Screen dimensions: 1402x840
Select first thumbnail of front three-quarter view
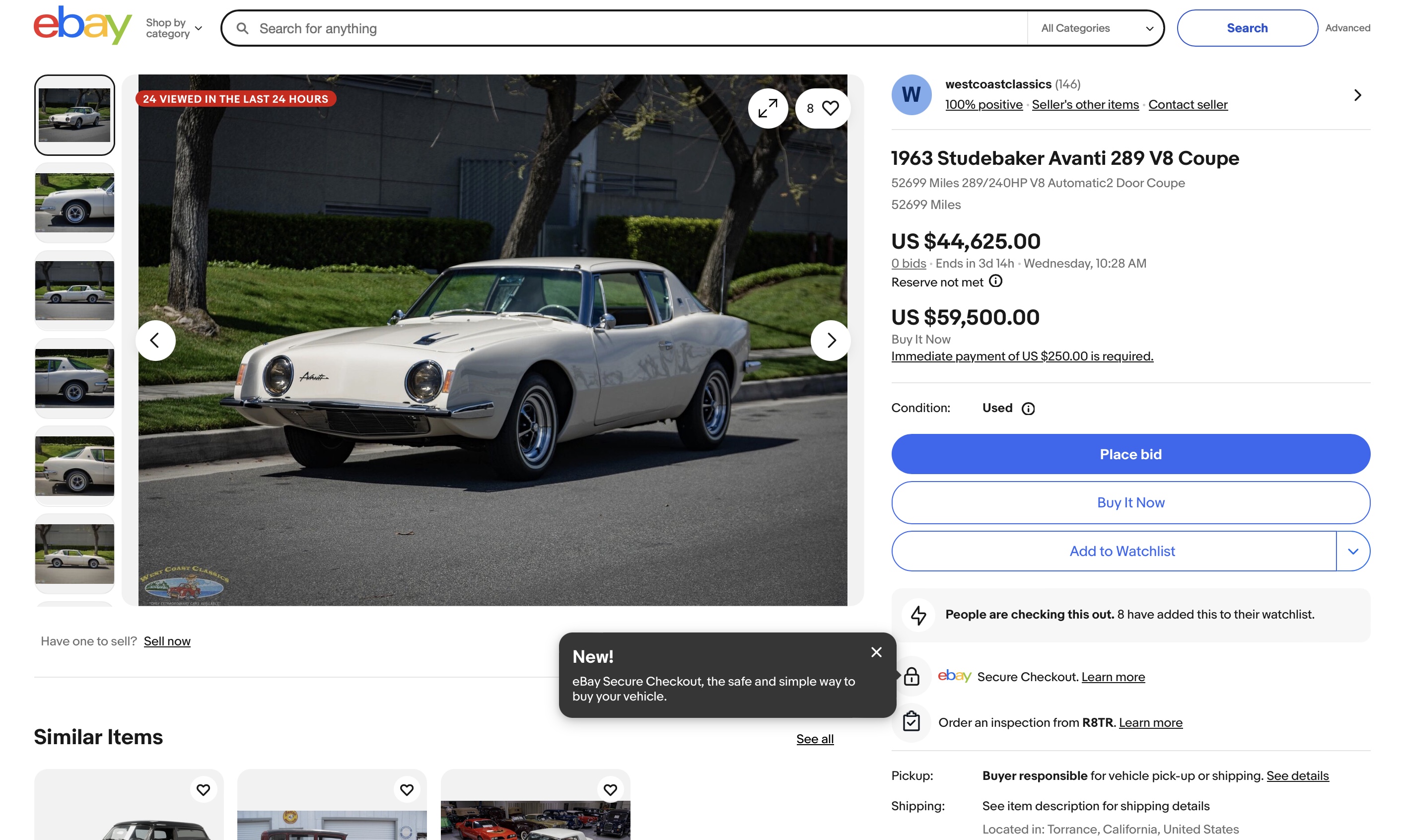pyautogui.click(x=74, y=115)
